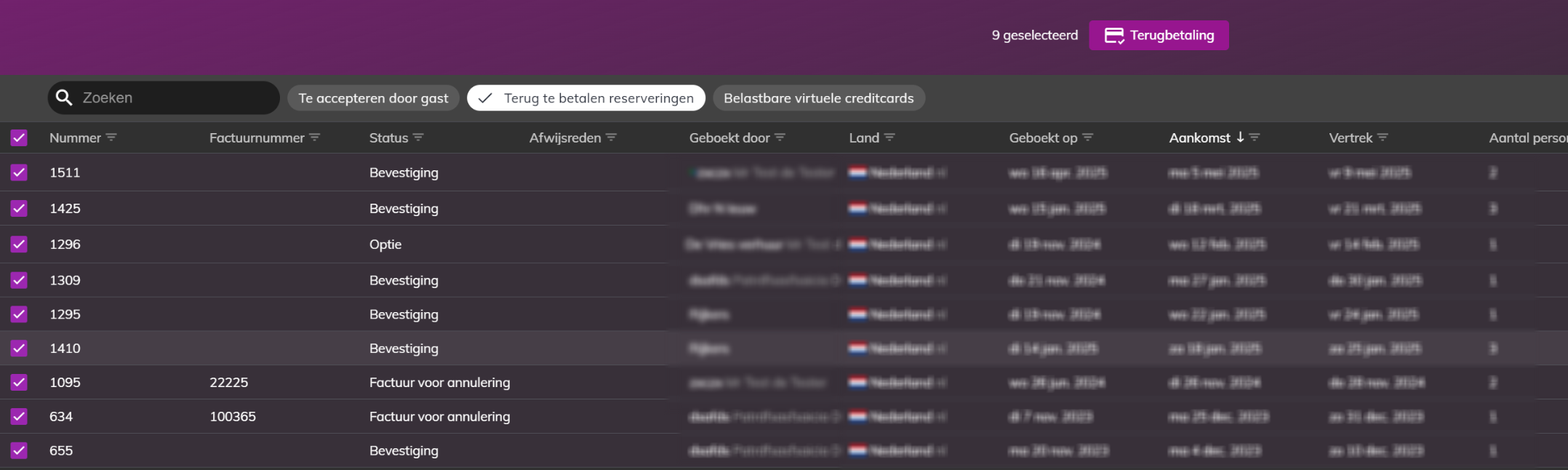Open reservation row 1296 with Optie status
Screen dimensions: 1568x470
tap(784, 244)
